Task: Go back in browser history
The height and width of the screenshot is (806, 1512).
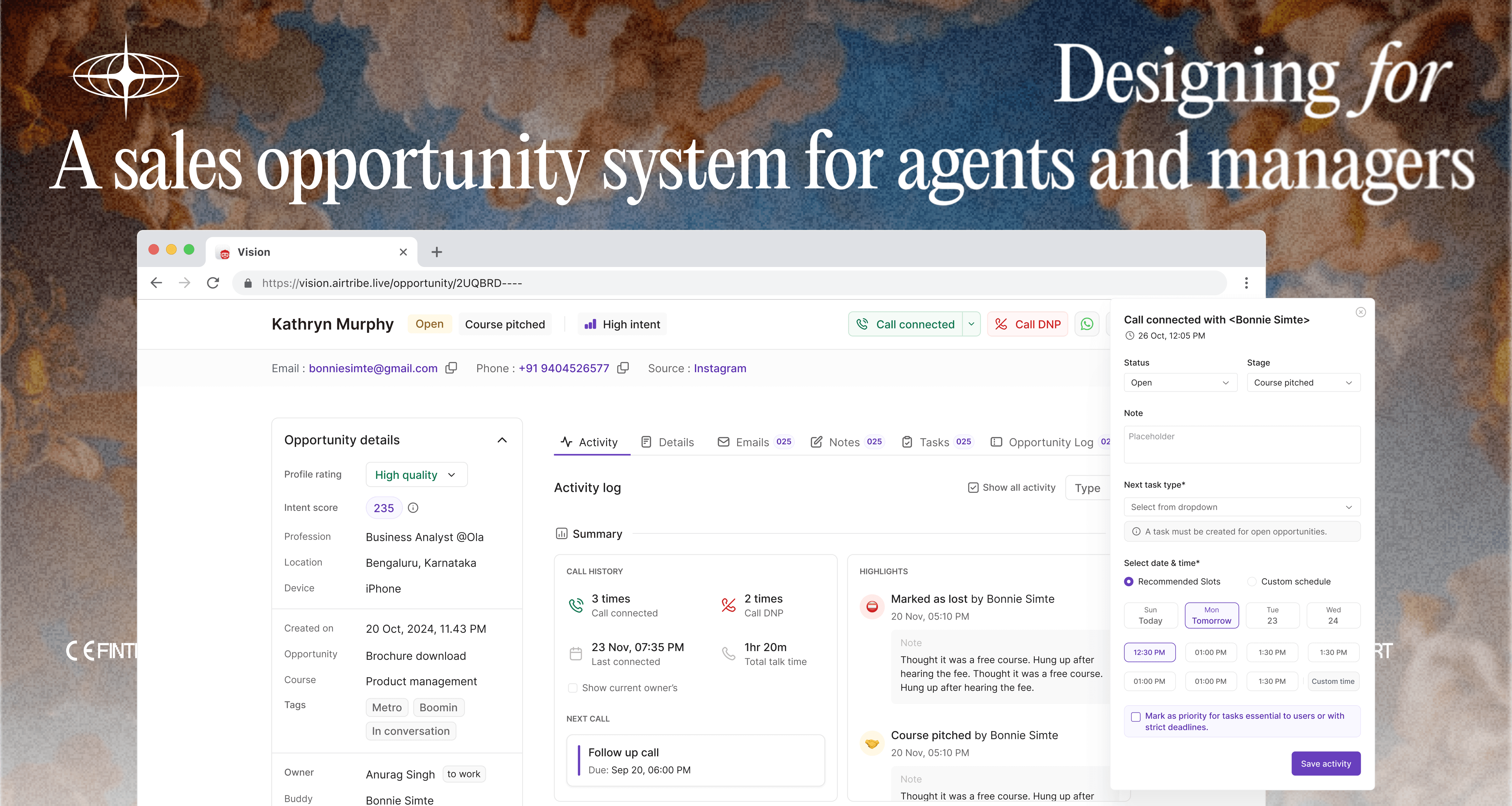Action: pos(156,283)
